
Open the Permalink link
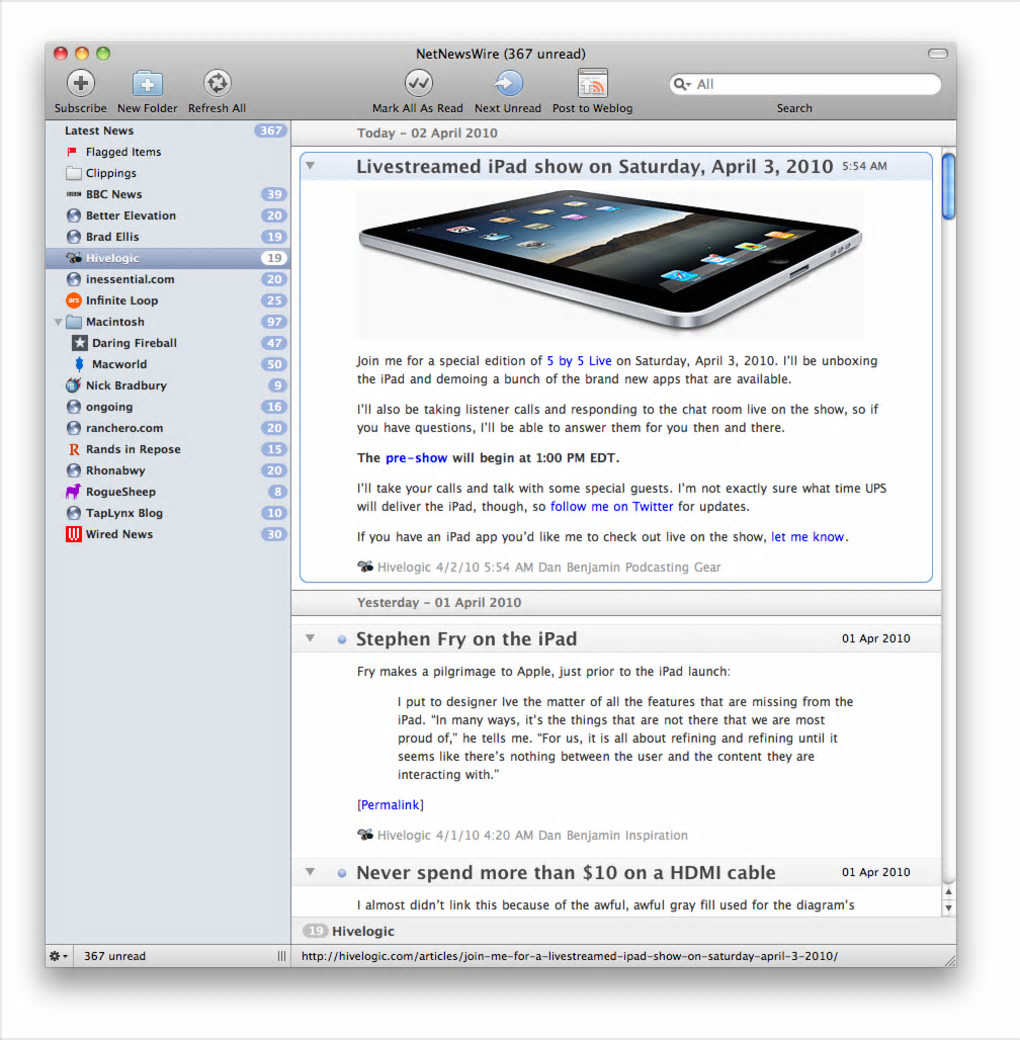tap(390, 805)
